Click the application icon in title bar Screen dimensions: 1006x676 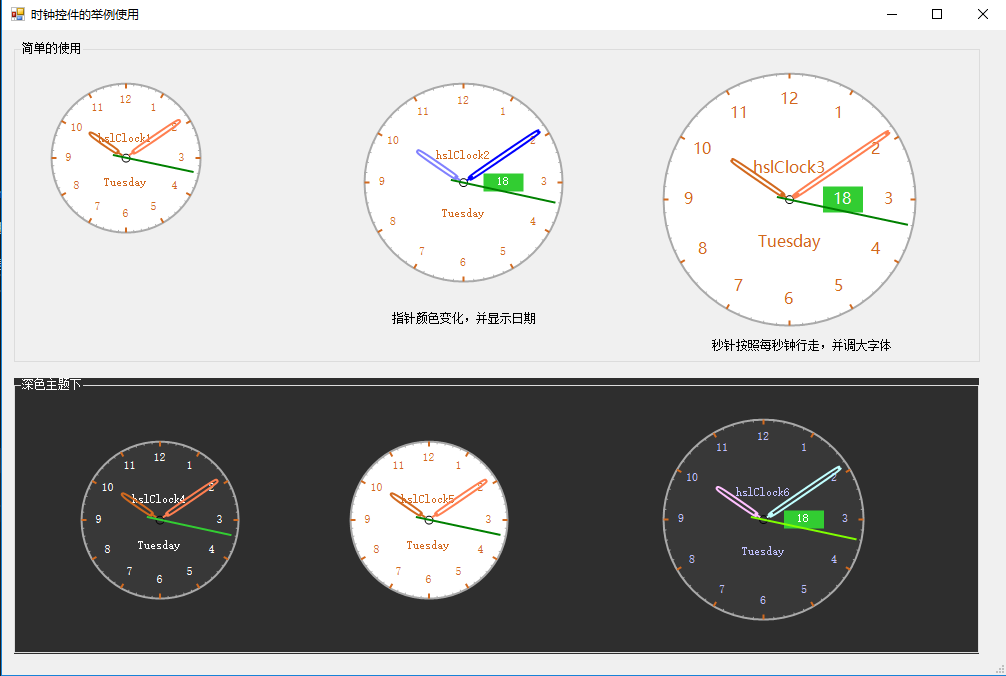coord(17,14)
